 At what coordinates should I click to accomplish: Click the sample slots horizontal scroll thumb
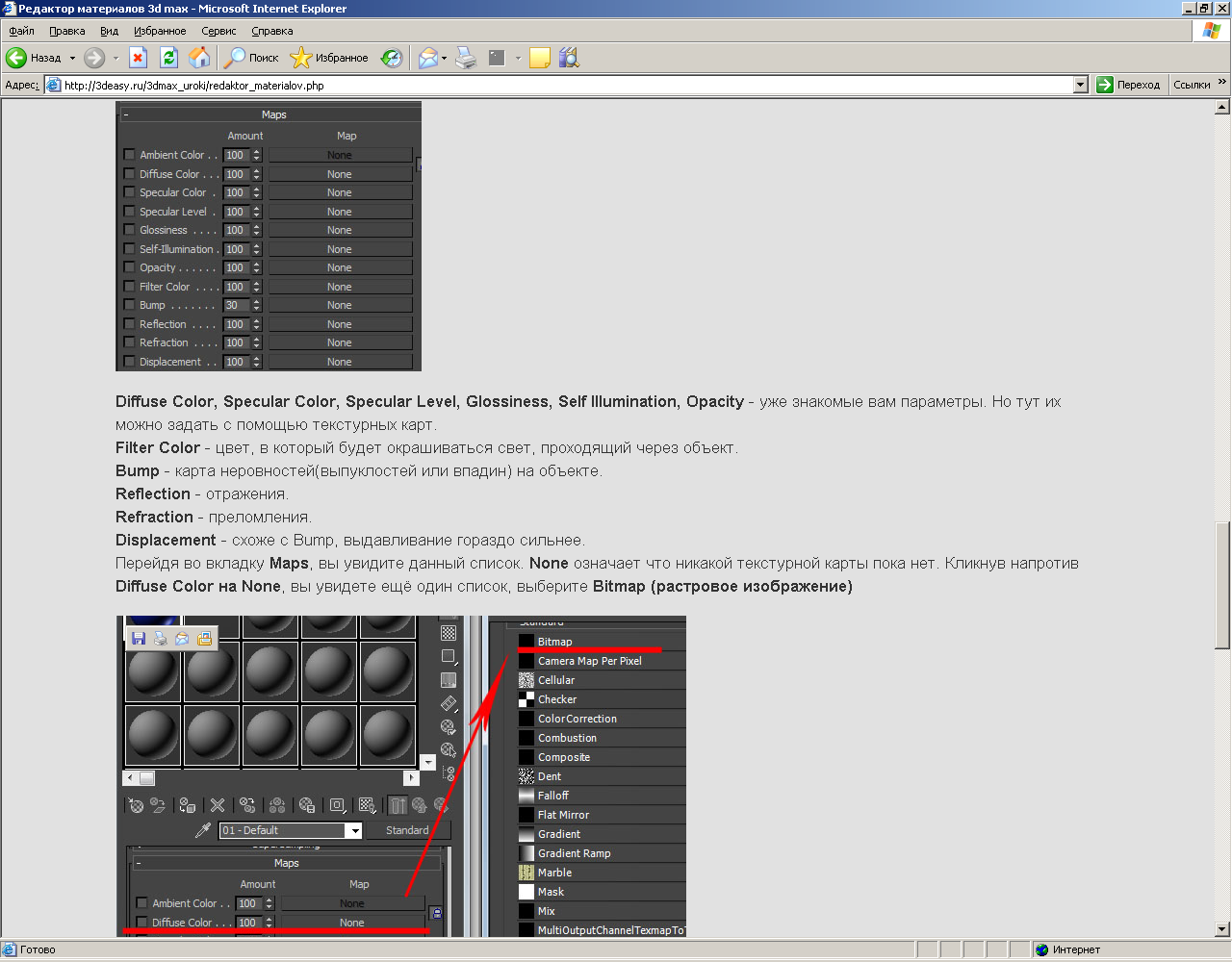pyautogui.click(x=147, y=777)
